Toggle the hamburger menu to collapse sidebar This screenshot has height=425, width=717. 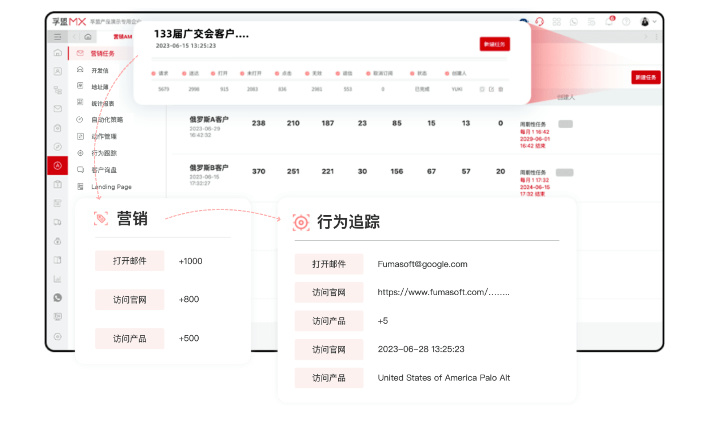58,36
